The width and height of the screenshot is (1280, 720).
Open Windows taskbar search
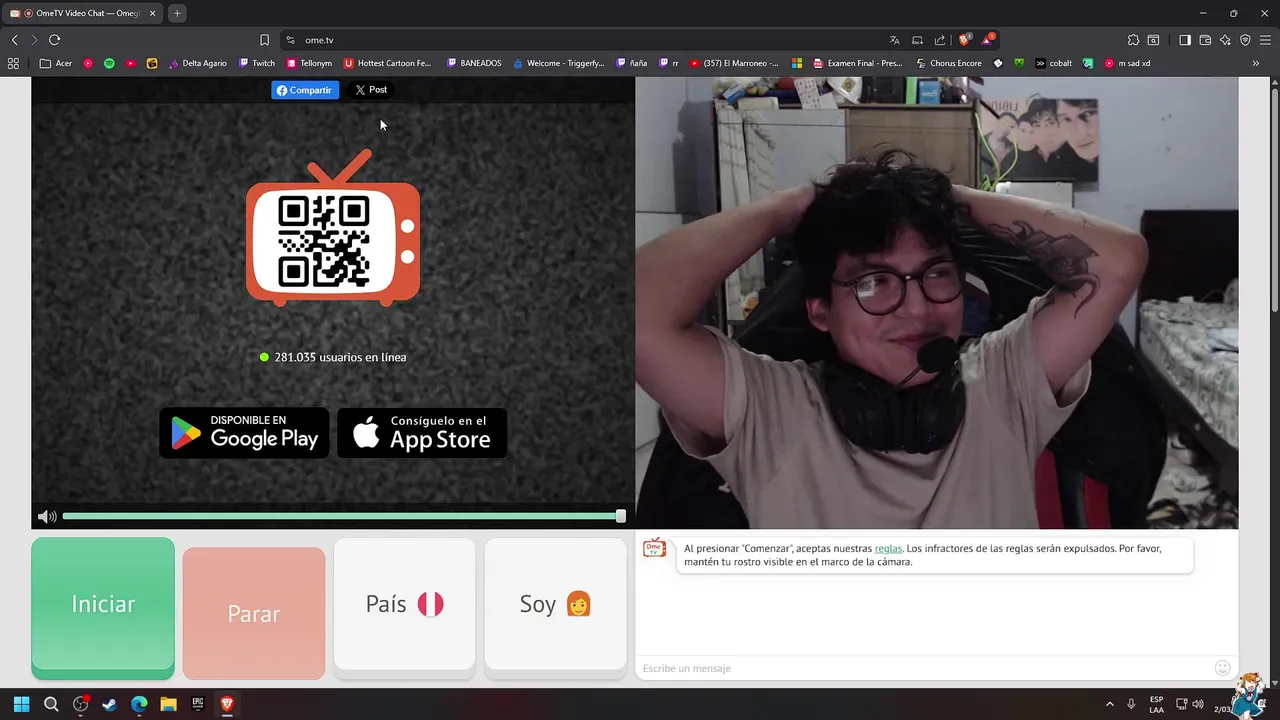[51, 704]
